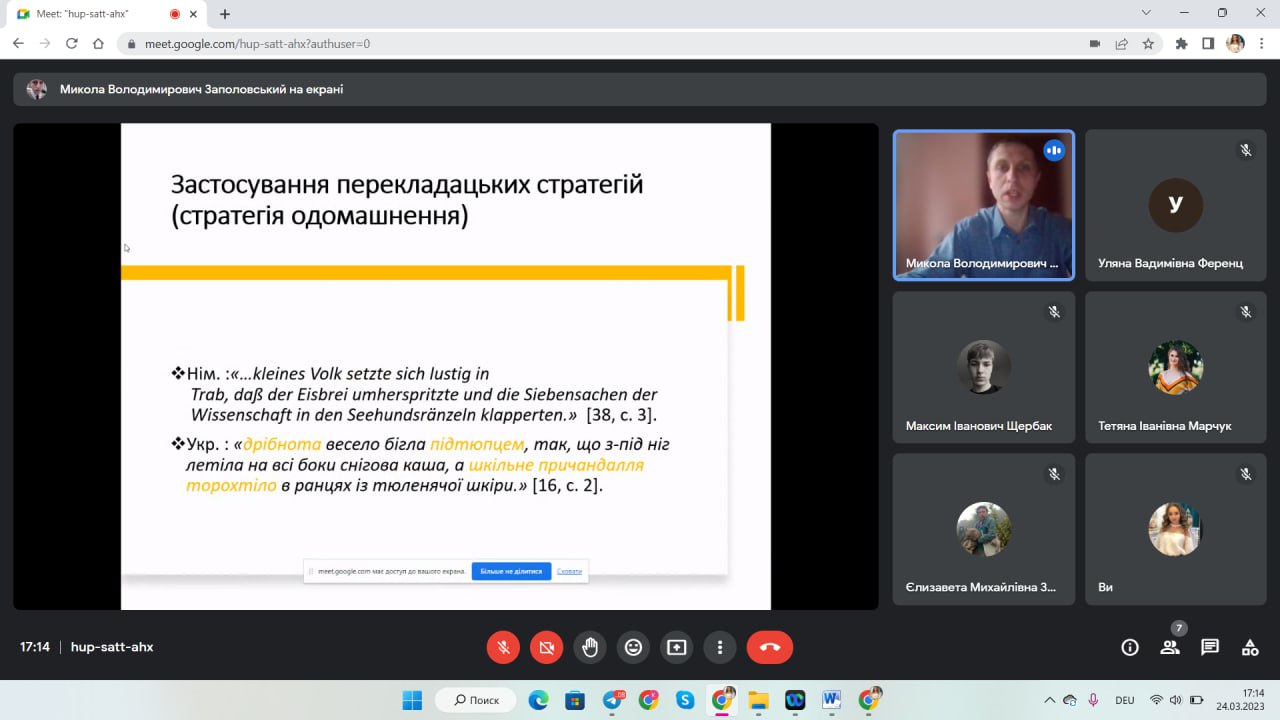Viewport: 1280px width, 720px height.
Task: Click the present screen button
Action: [676, 647]
